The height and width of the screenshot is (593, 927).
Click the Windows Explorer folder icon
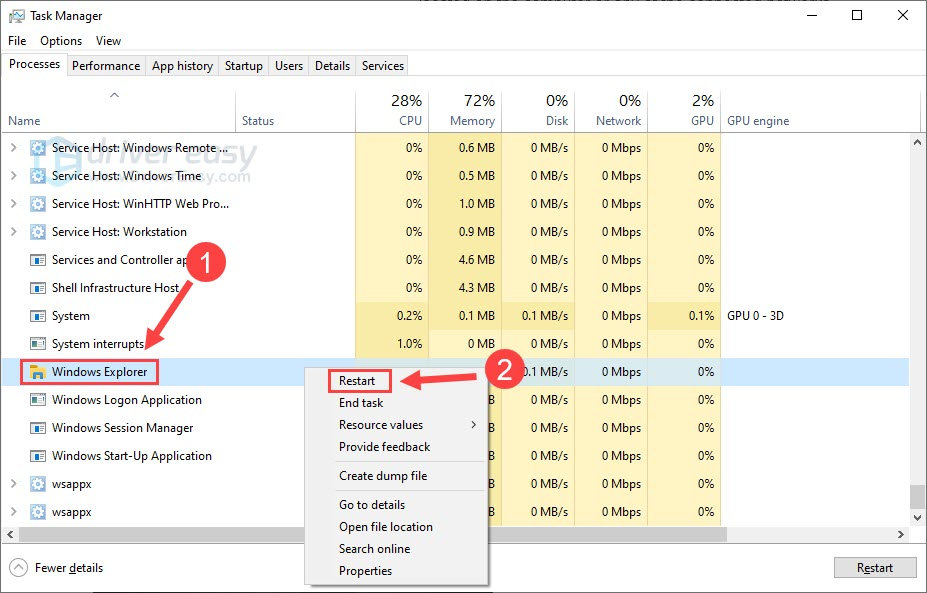pyautogui.click(x=38, y=372)
